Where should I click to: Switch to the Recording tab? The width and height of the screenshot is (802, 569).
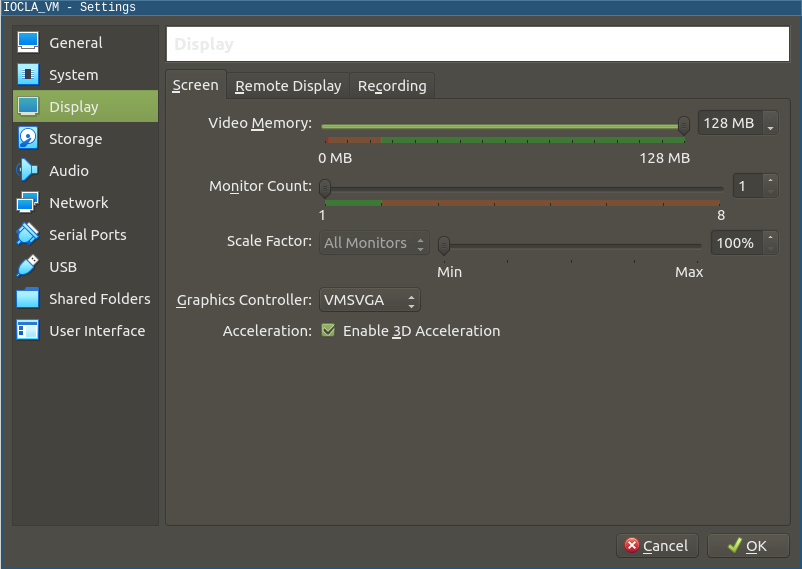[392, 86]
